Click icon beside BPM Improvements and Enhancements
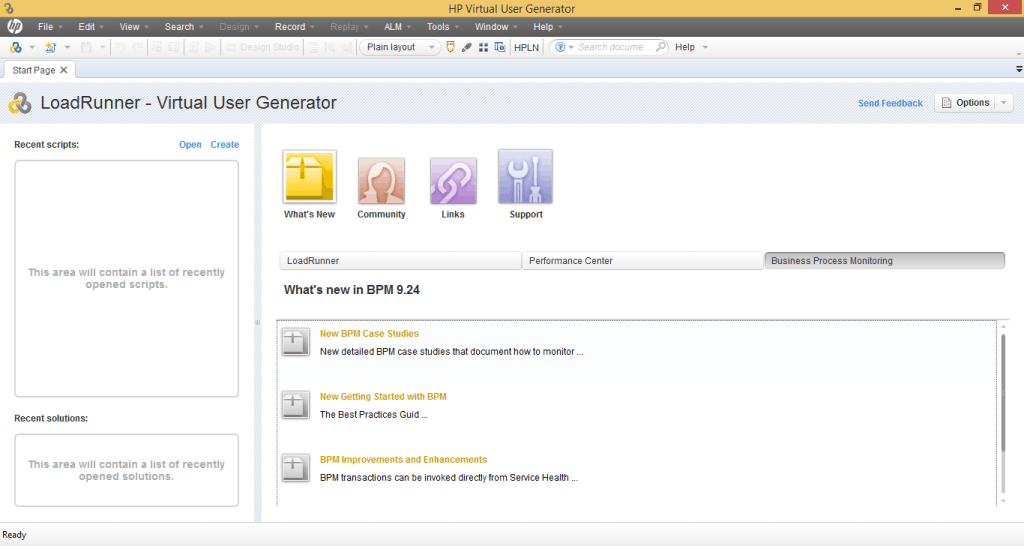 (x=295, y=468)
